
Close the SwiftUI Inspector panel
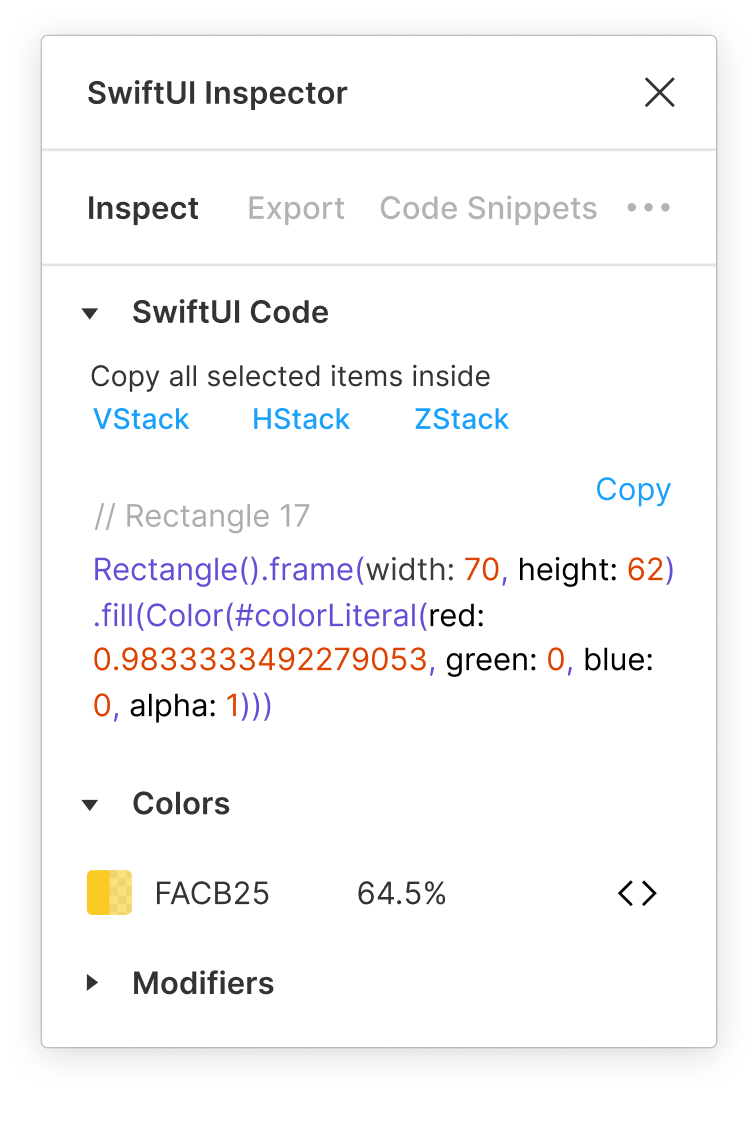[660, 93]
